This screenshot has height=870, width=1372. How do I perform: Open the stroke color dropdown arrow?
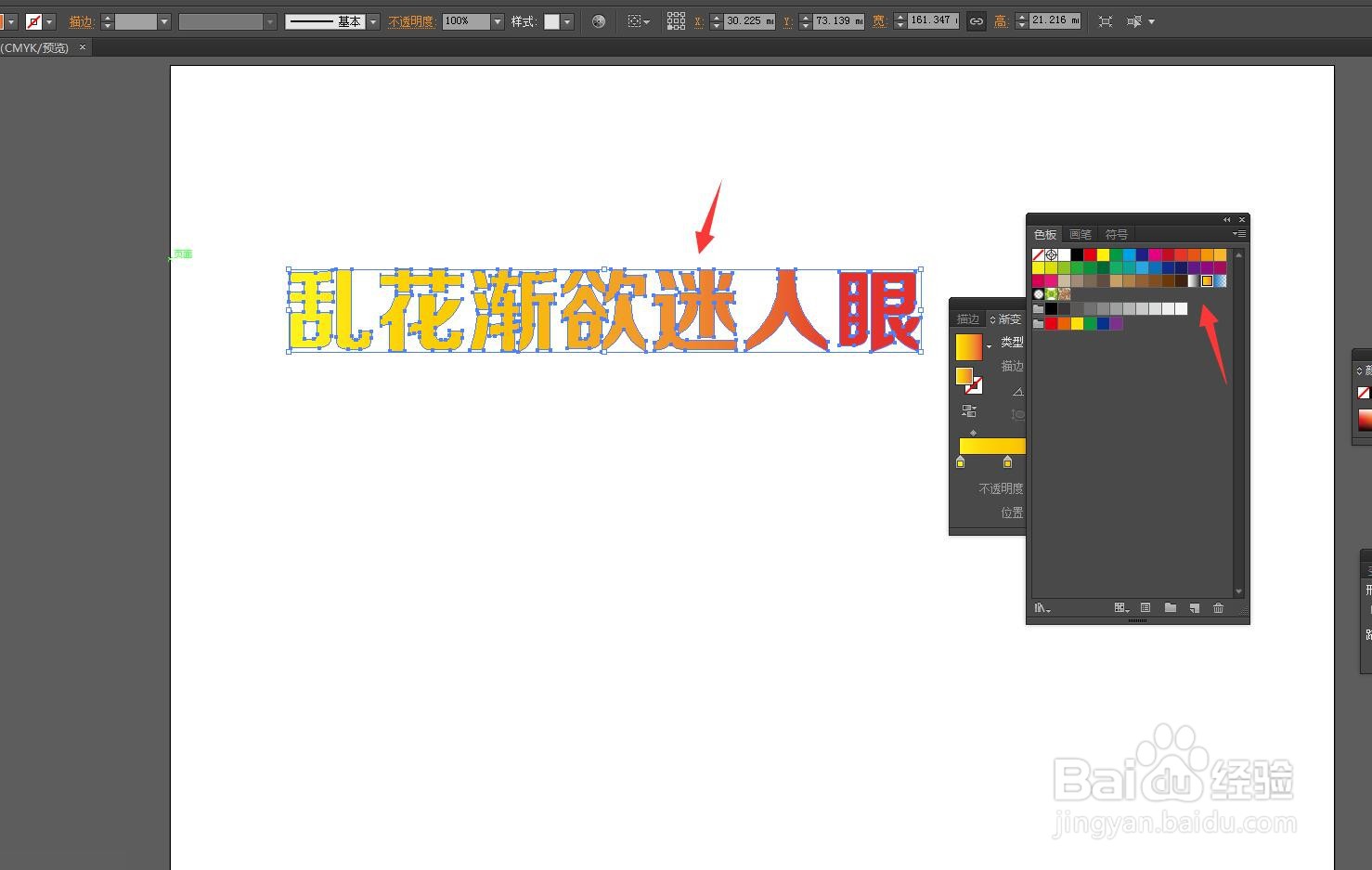50,21
